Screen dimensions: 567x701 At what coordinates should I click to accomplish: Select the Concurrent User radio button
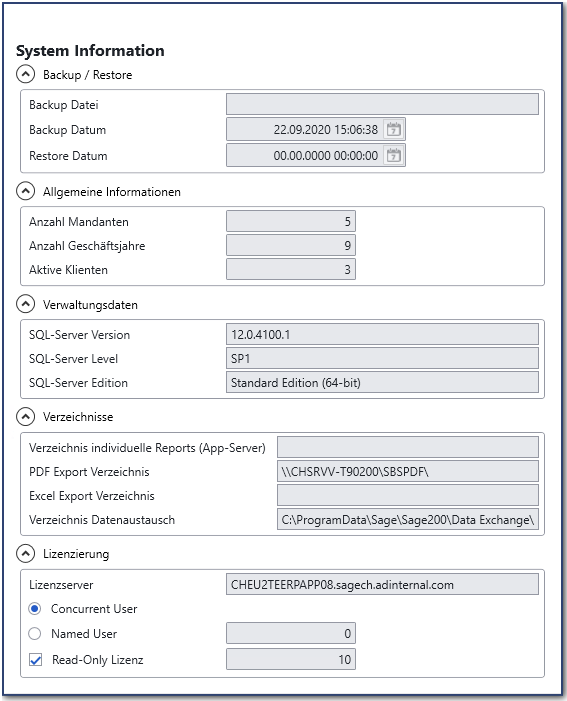coord(34,608)
